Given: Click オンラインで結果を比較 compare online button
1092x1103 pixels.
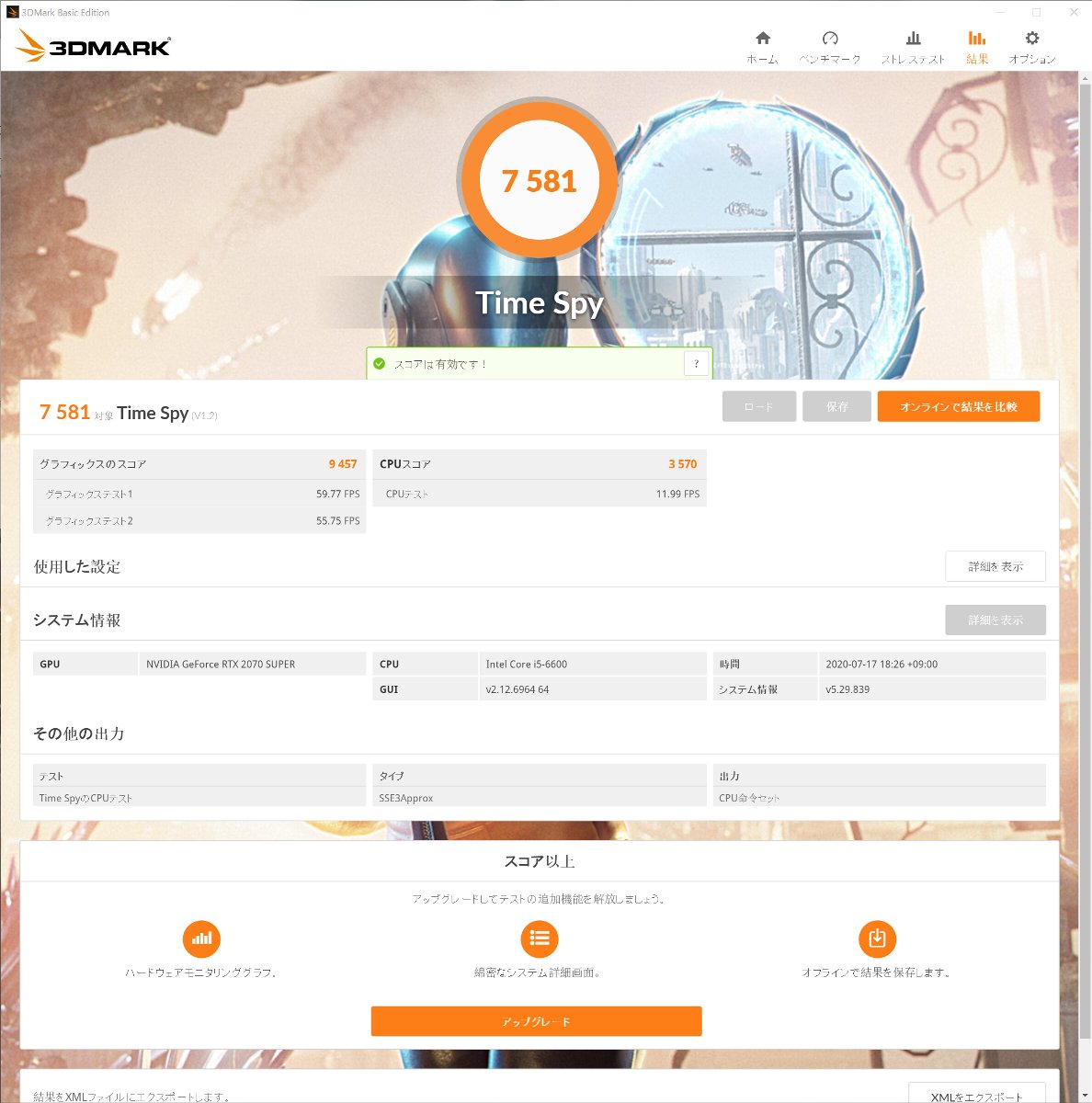Looking at the screenshot, I should [959, 406].
